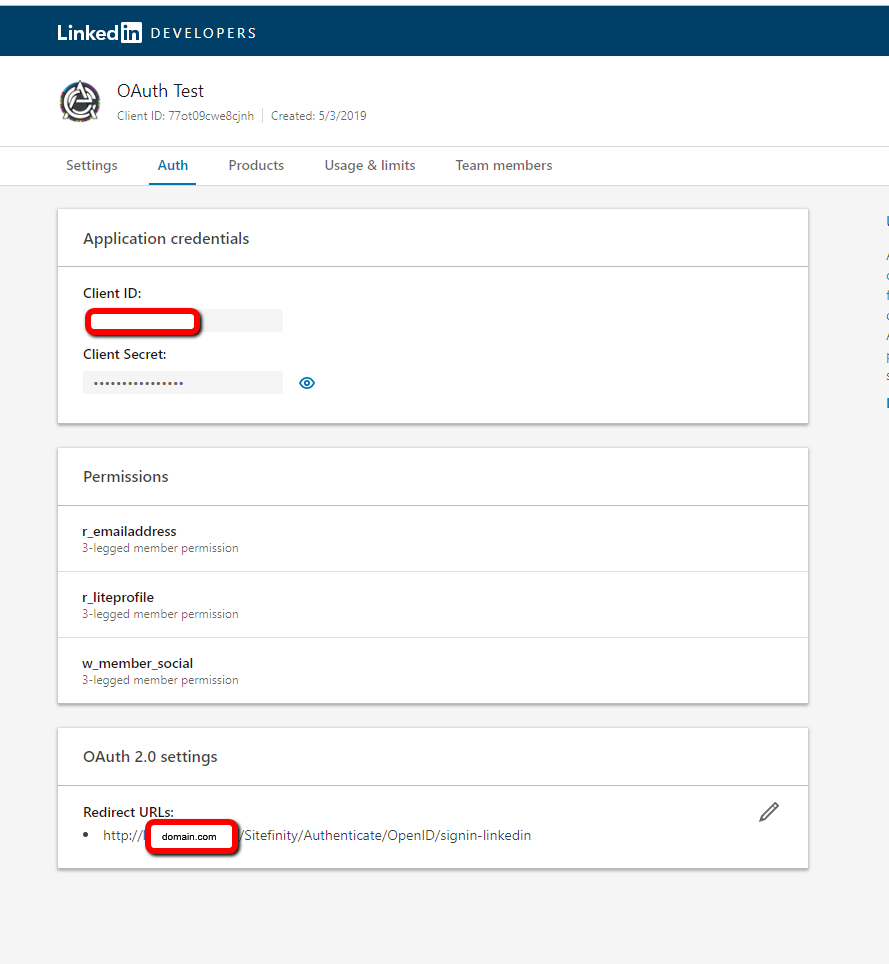Switch to the Products tab
The image size is (889, 964).
256,165
